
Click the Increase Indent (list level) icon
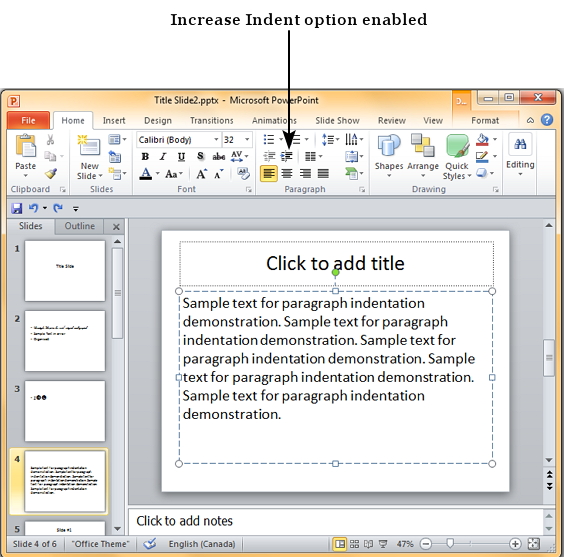click(287, 156)
